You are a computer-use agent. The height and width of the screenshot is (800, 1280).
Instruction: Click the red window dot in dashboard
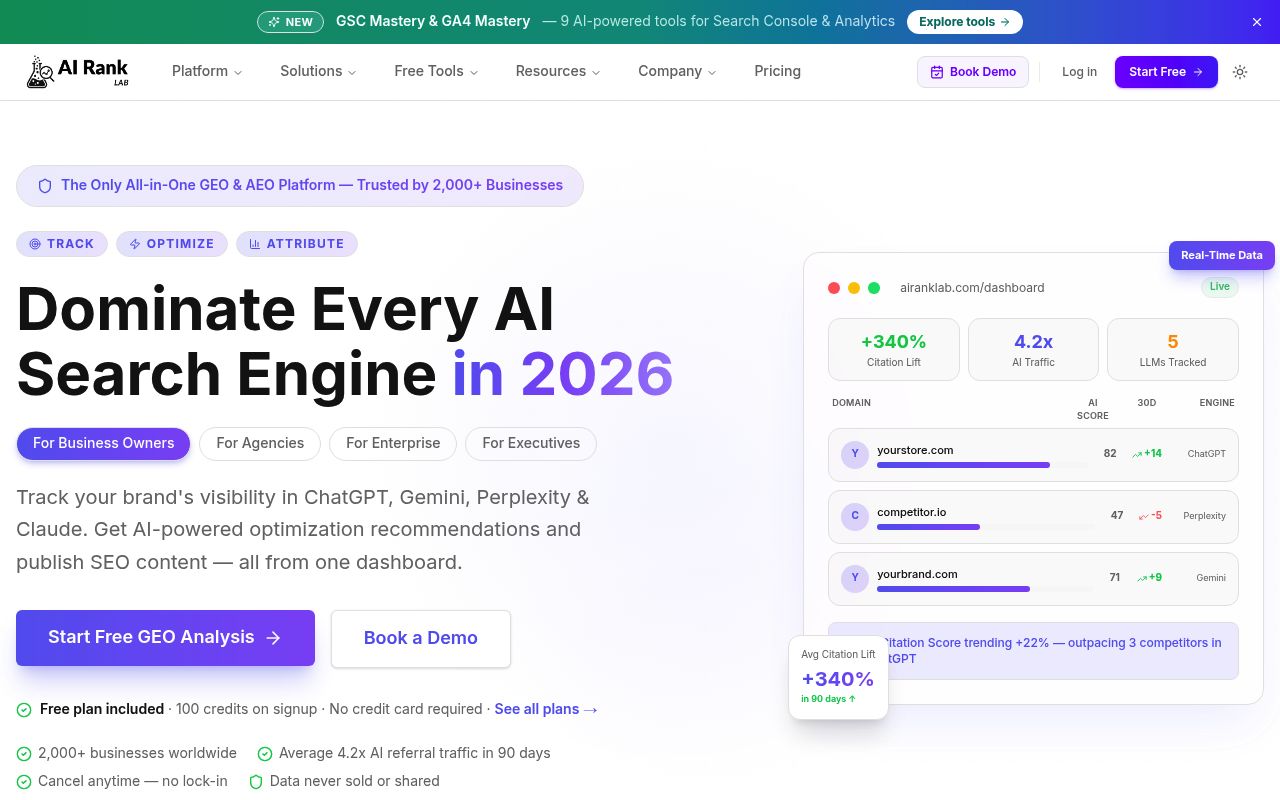click(x=834, y=288)
